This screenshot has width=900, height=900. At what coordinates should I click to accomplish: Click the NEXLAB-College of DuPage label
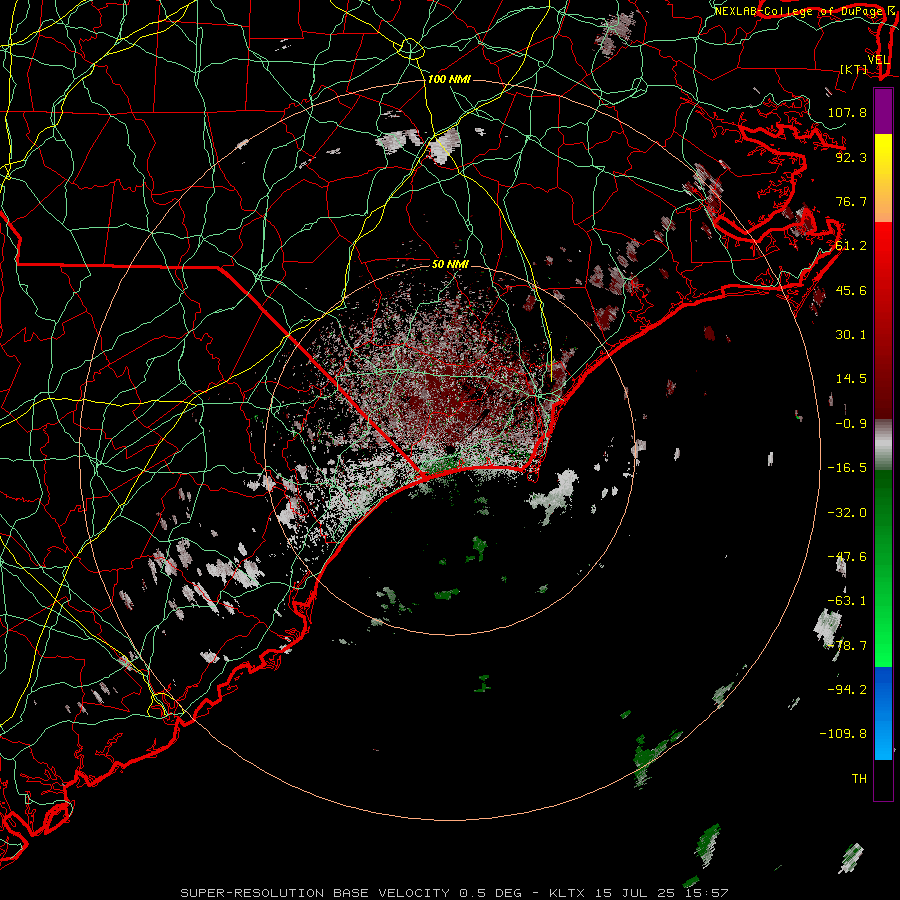798,11
